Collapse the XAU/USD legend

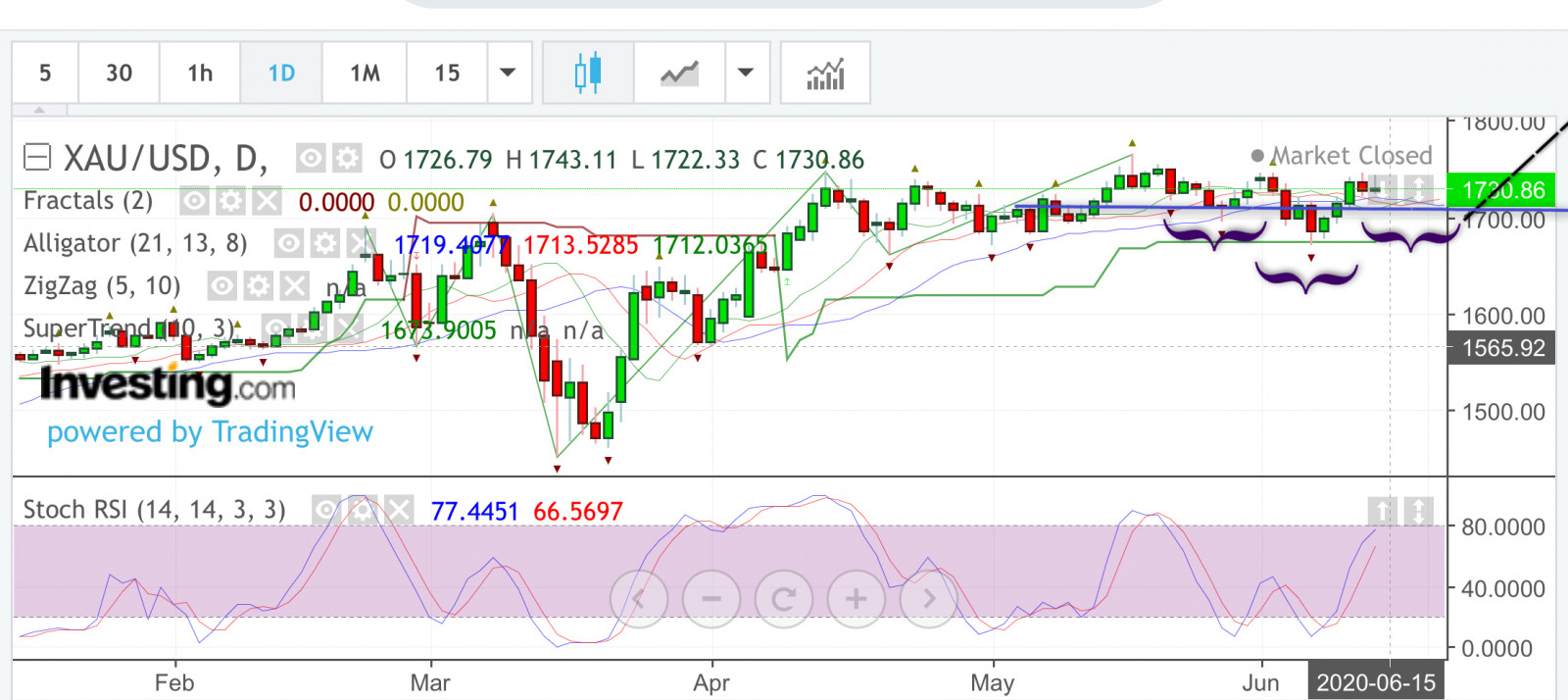tap(37, 157)
